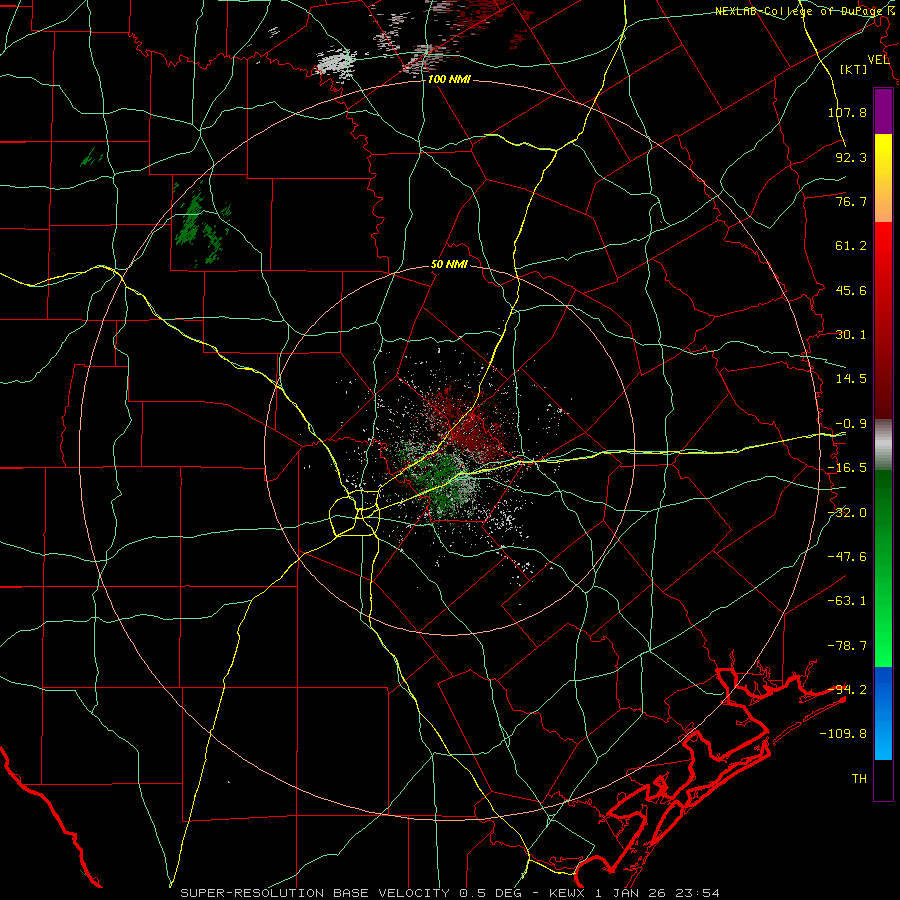Click the -94.2 velocity scale value

tap(847, 690)
